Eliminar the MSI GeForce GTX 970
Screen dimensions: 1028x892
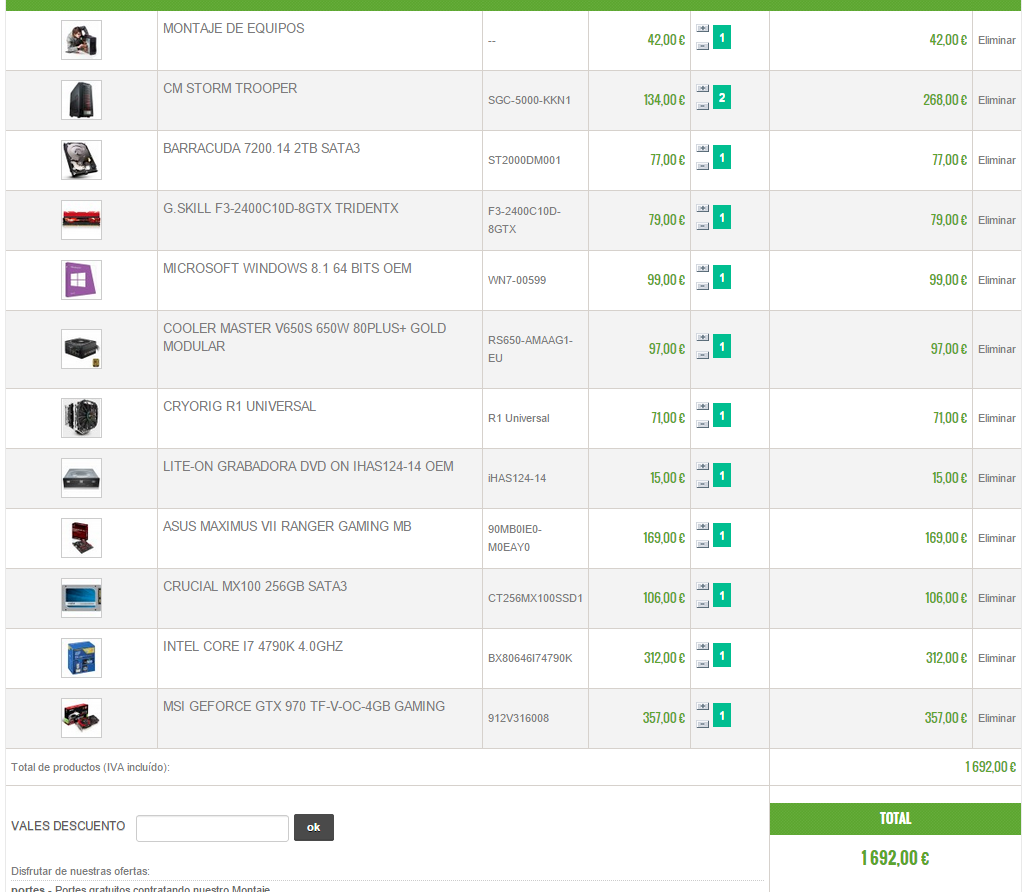click(997, 718)
